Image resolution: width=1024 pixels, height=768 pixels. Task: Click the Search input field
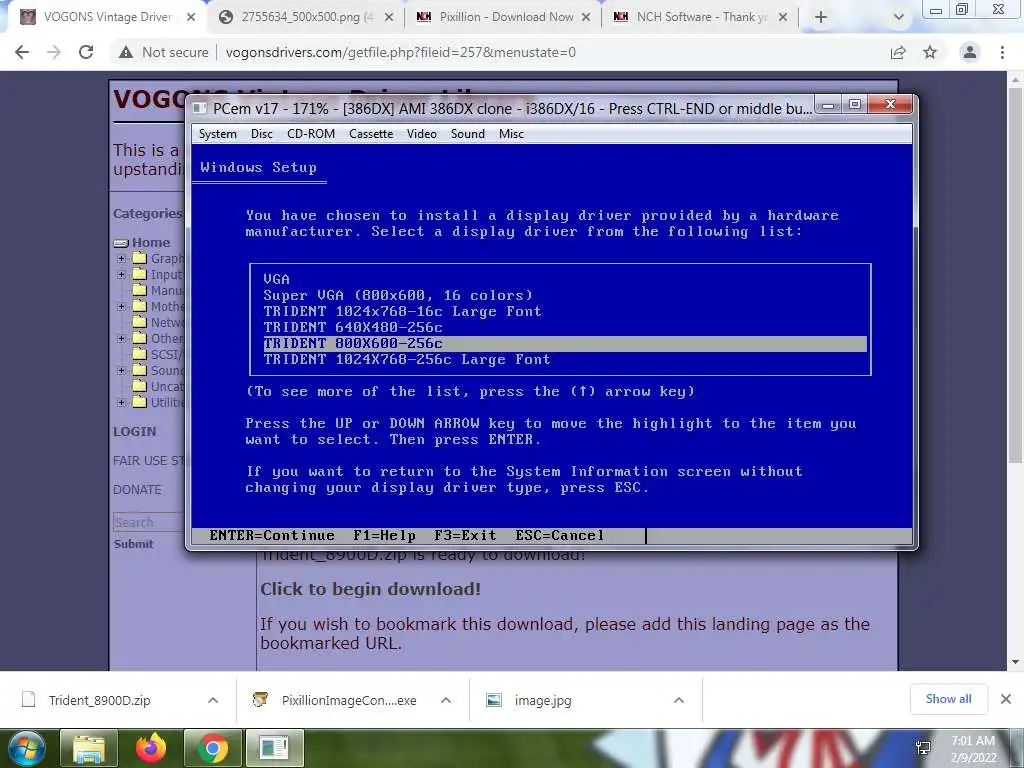[x=149, y=522]
